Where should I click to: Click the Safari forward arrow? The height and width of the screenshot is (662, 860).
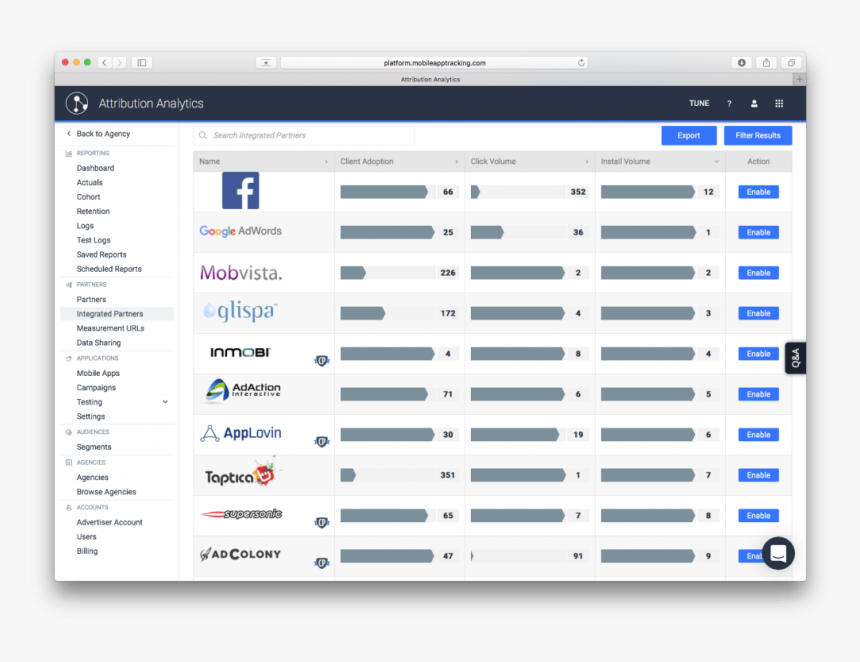(120, 63)
